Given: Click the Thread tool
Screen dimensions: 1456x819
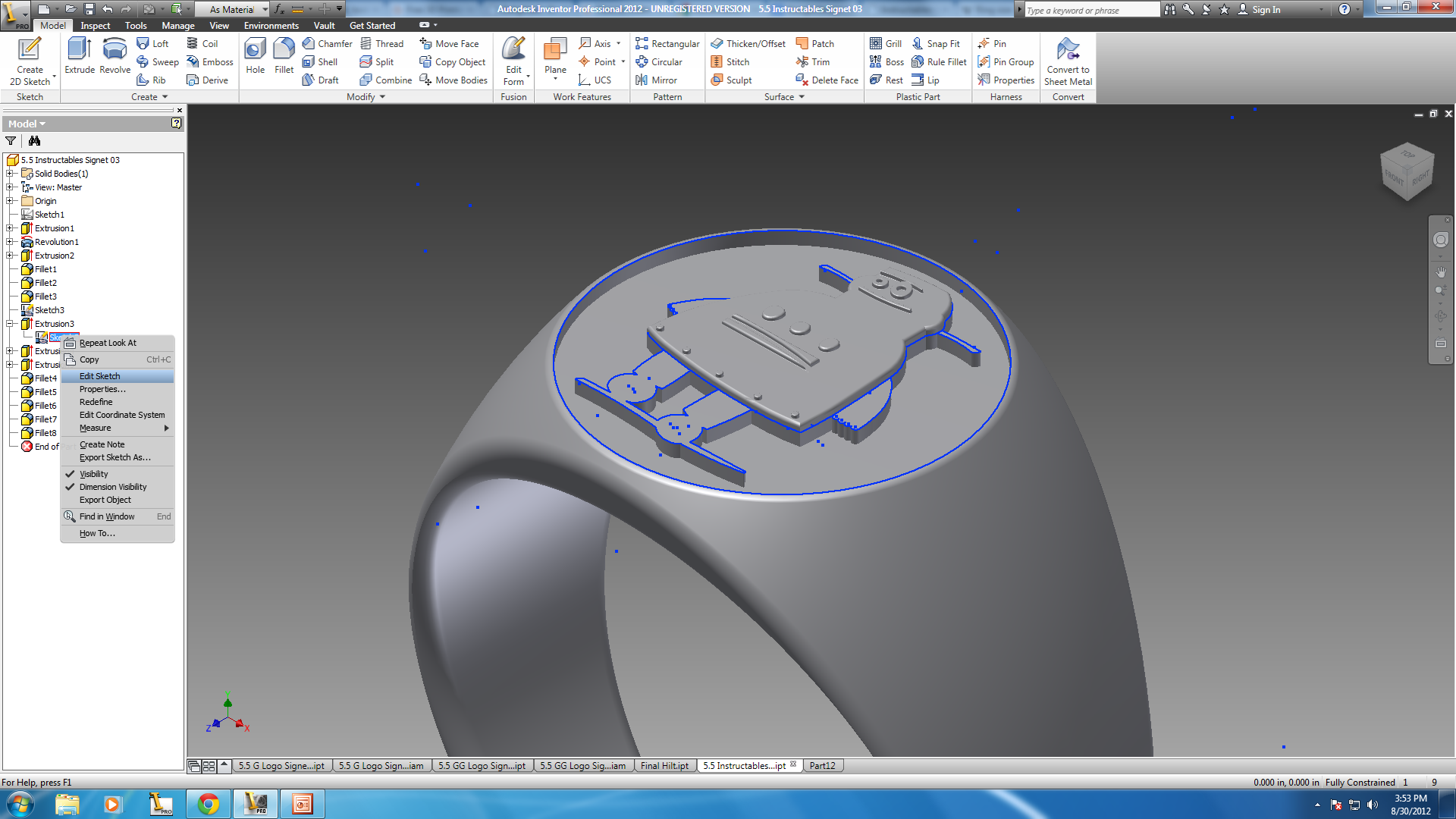Looking at the screenshot, I should (x=382, y=43).
